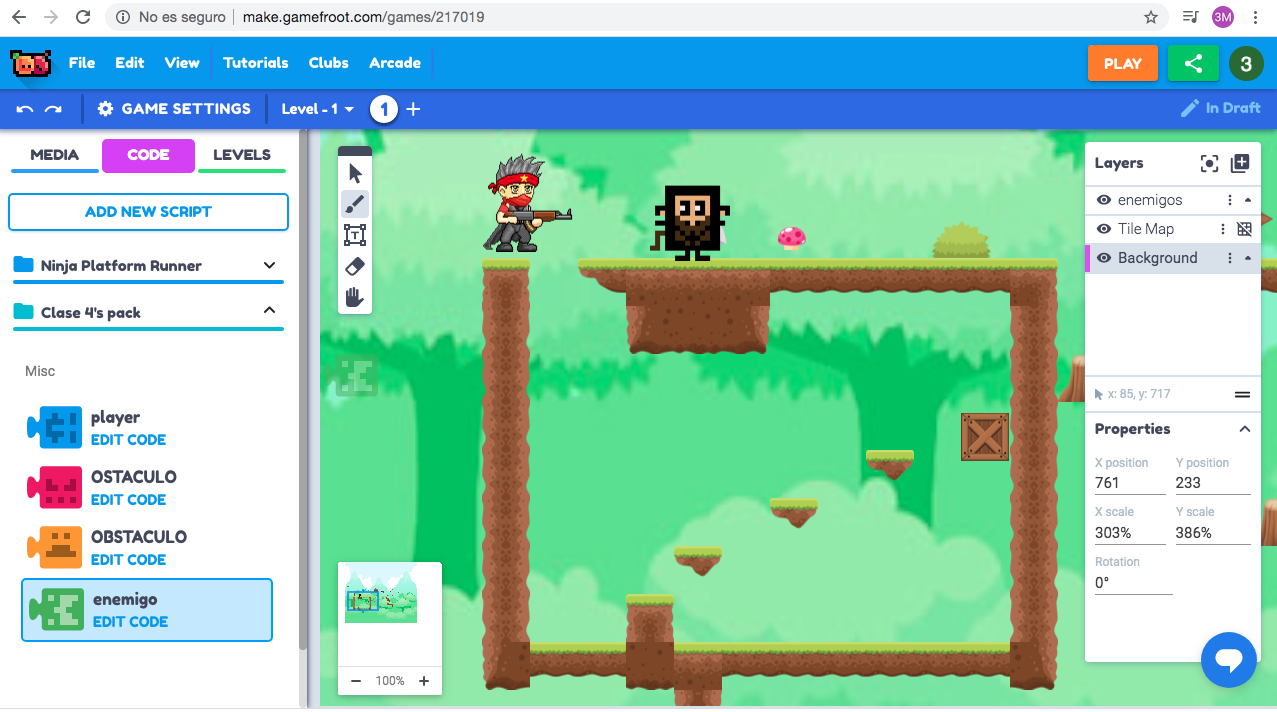
Task: Pick the text selection box tool
Action: tap(355, 235)
